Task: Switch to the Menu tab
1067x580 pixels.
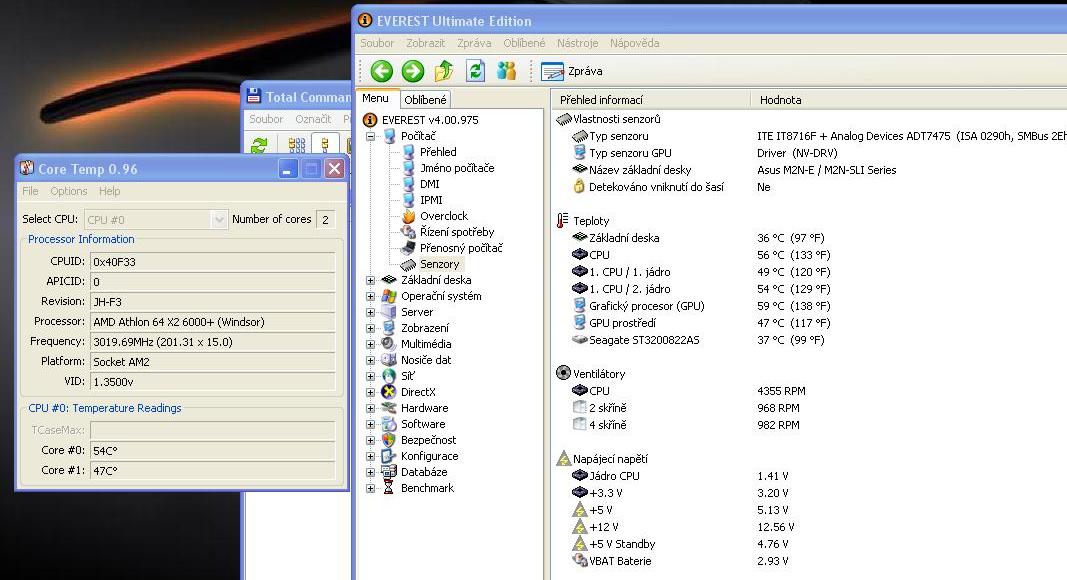Action: pos(376,99)
